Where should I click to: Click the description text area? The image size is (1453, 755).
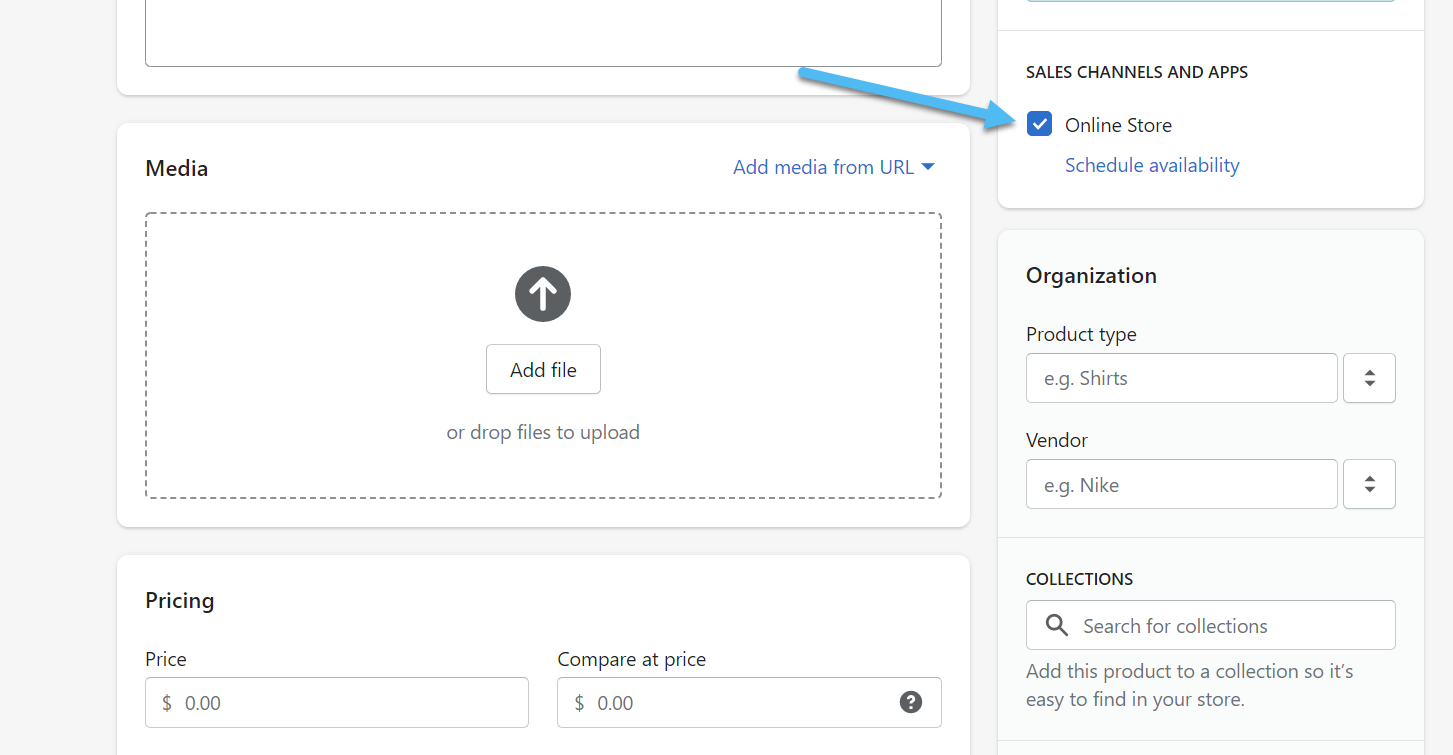543,30
